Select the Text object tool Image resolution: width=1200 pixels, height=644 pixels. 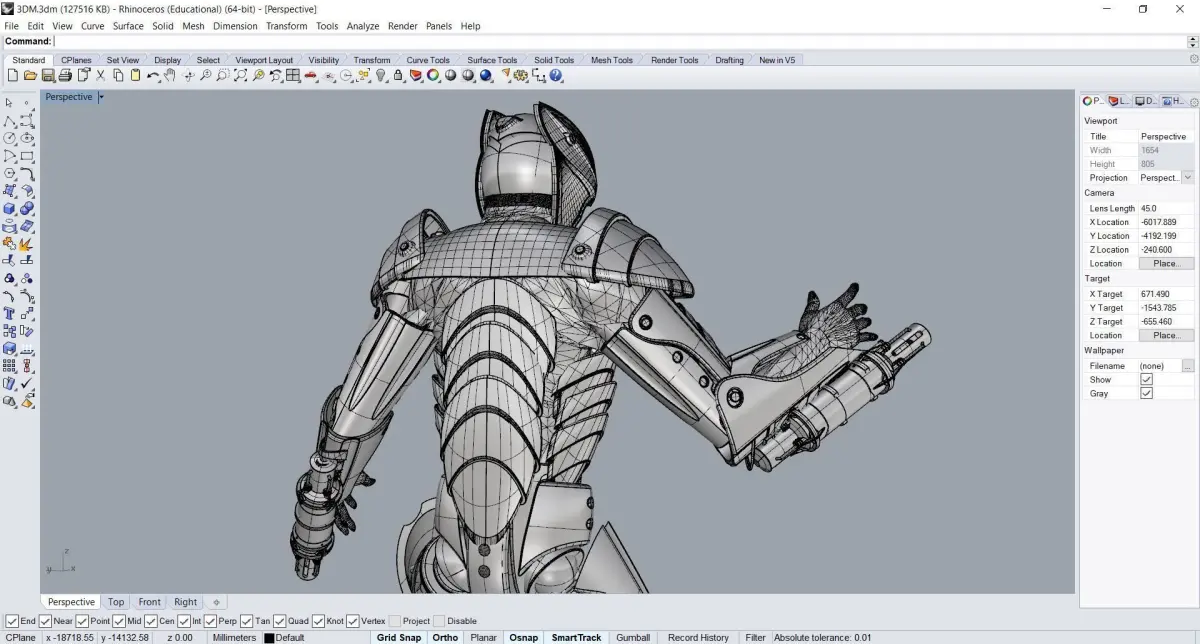tap(9, 313)
